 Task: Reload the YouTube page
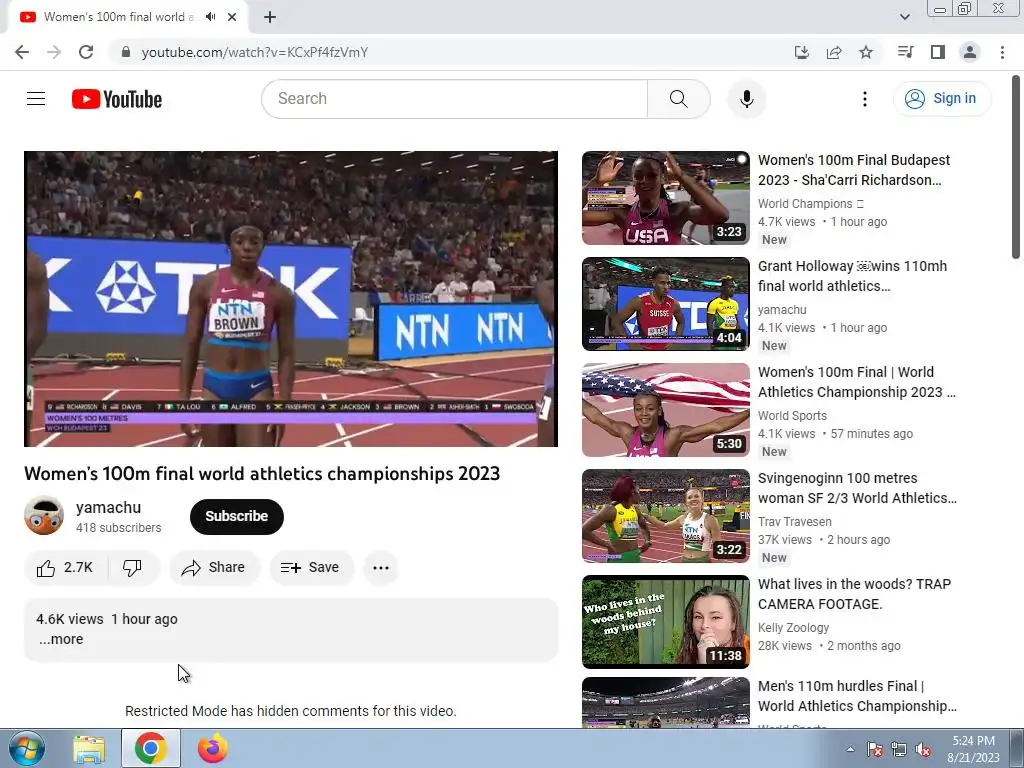tap(86, 52)
